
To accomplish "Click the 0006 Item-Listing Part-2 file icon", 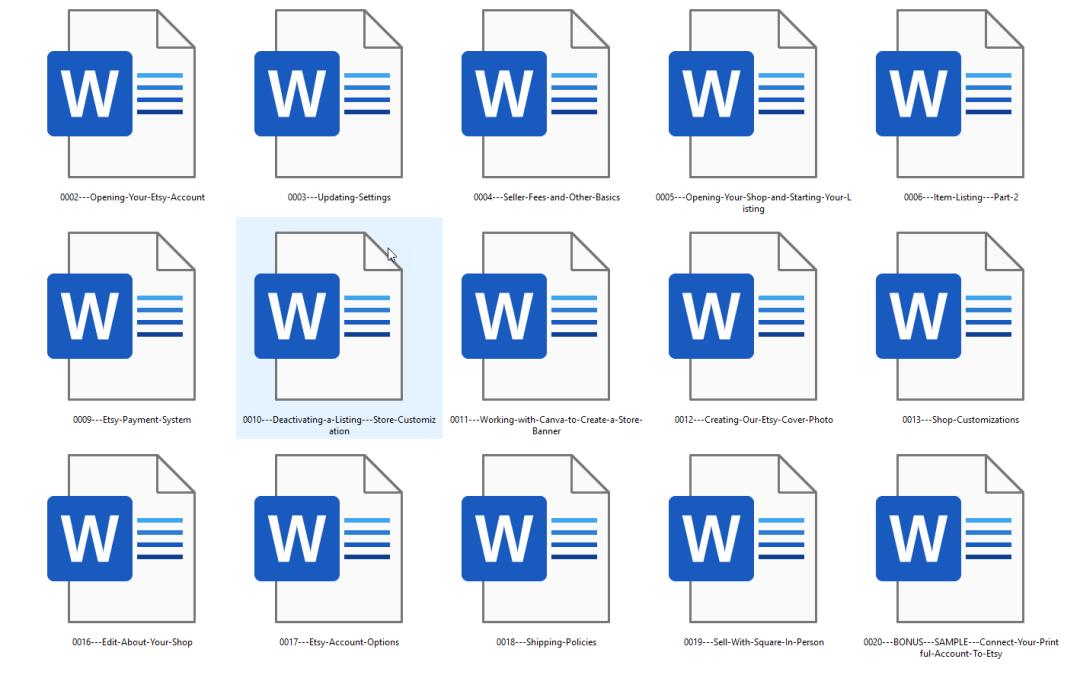I will pyautogui.click(x=951, y=94).
